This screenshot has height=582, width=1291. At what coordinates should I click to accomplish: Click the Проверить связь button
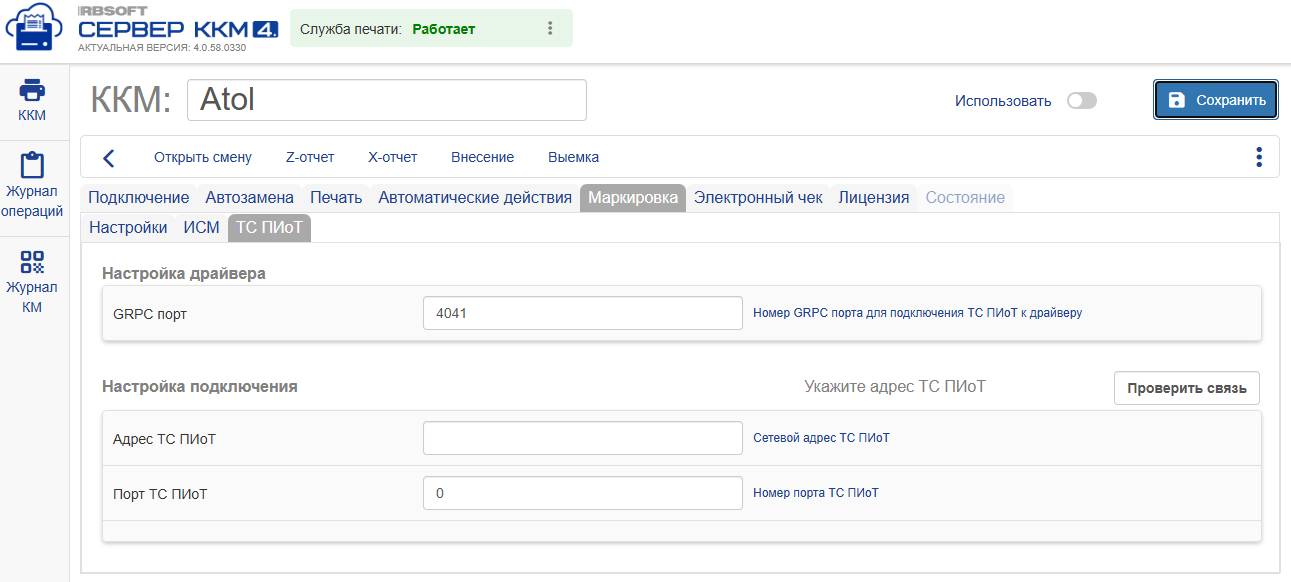(1187, 388)
